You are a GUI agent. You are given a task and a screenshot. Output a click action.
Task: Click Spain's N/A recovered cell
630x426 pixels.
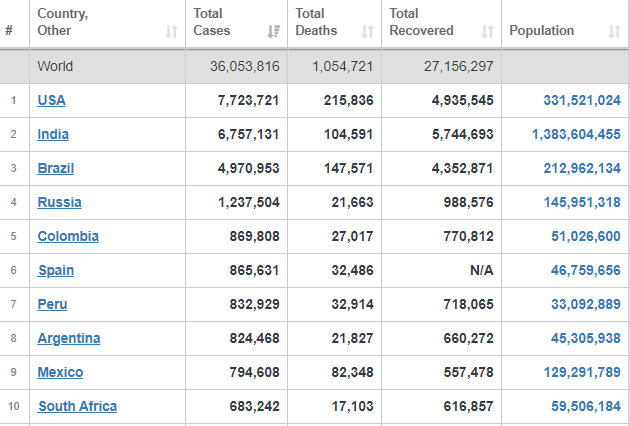coord(482,270)
